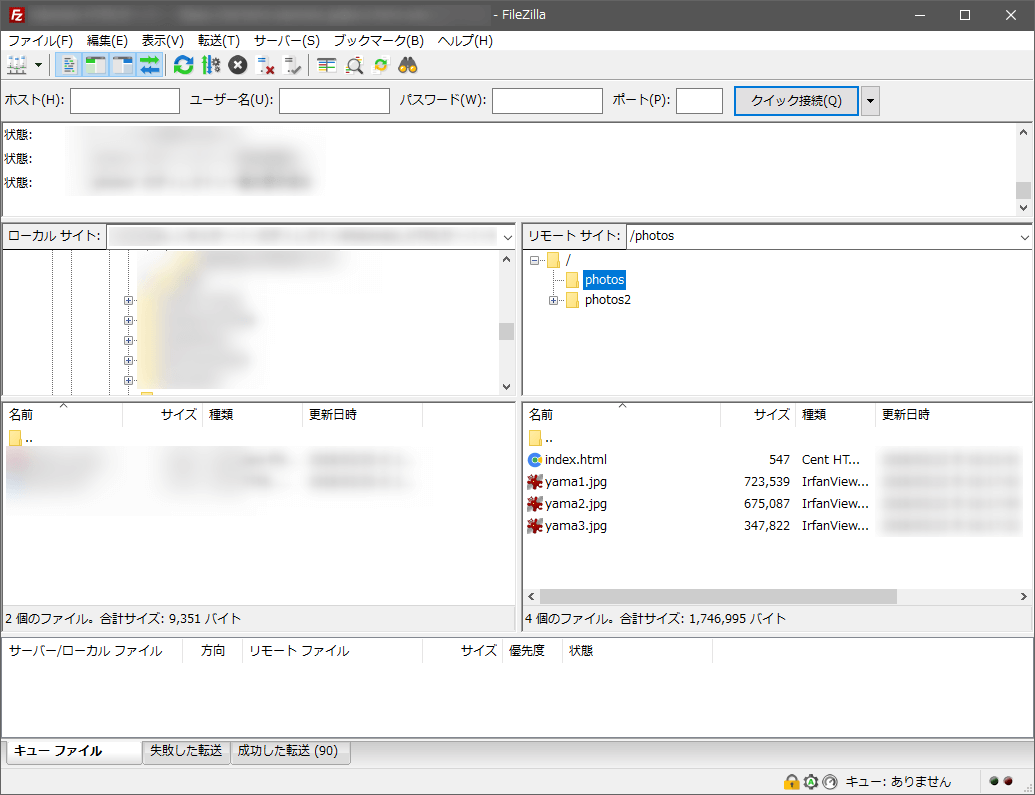1035x795 pixels.
Task: Toggle the transfer queue display
Action: (150, 66)
